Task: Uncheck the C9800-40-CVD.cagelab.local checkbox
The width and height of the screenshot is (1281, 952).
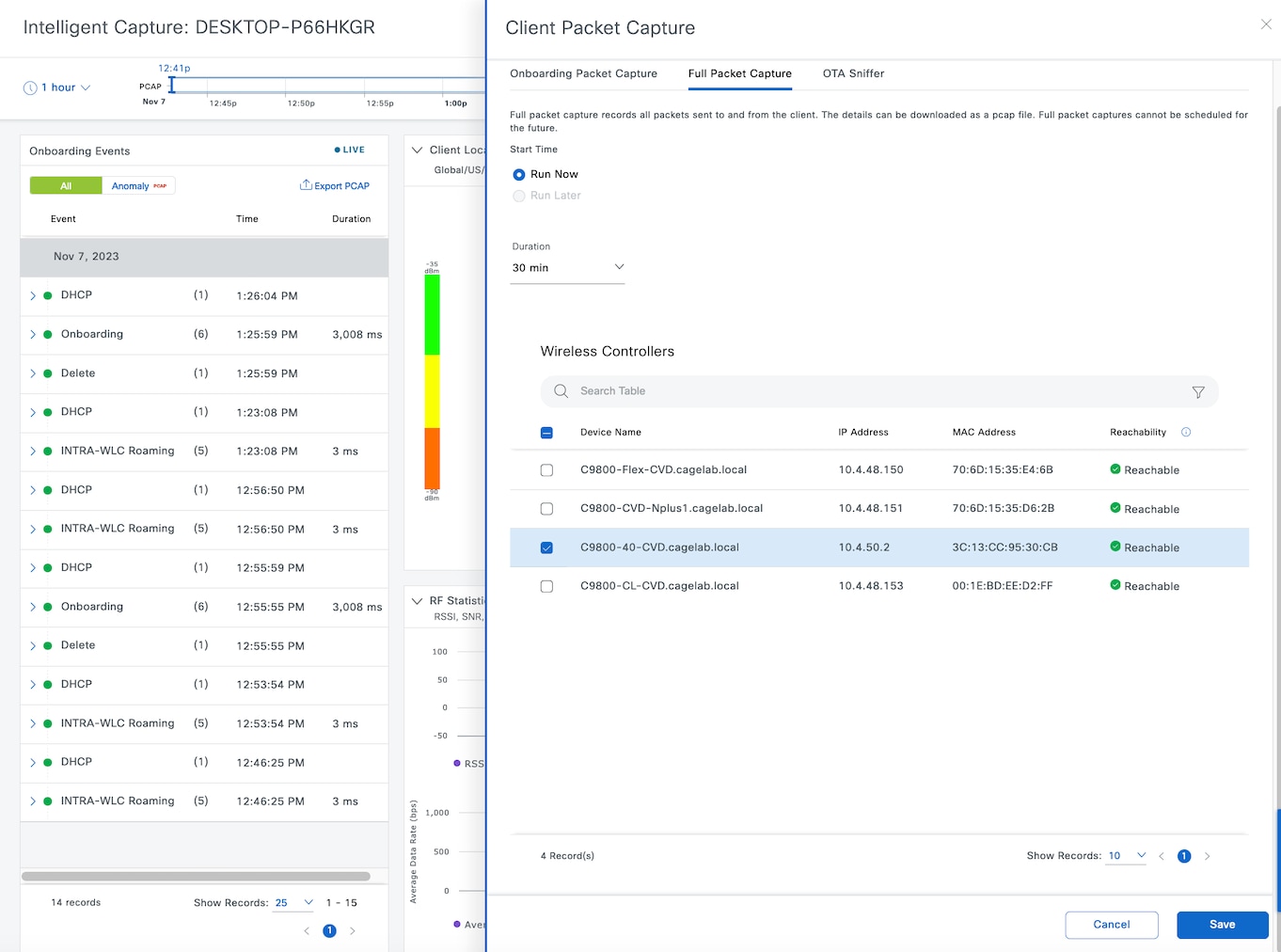Action: coord(546,547)
